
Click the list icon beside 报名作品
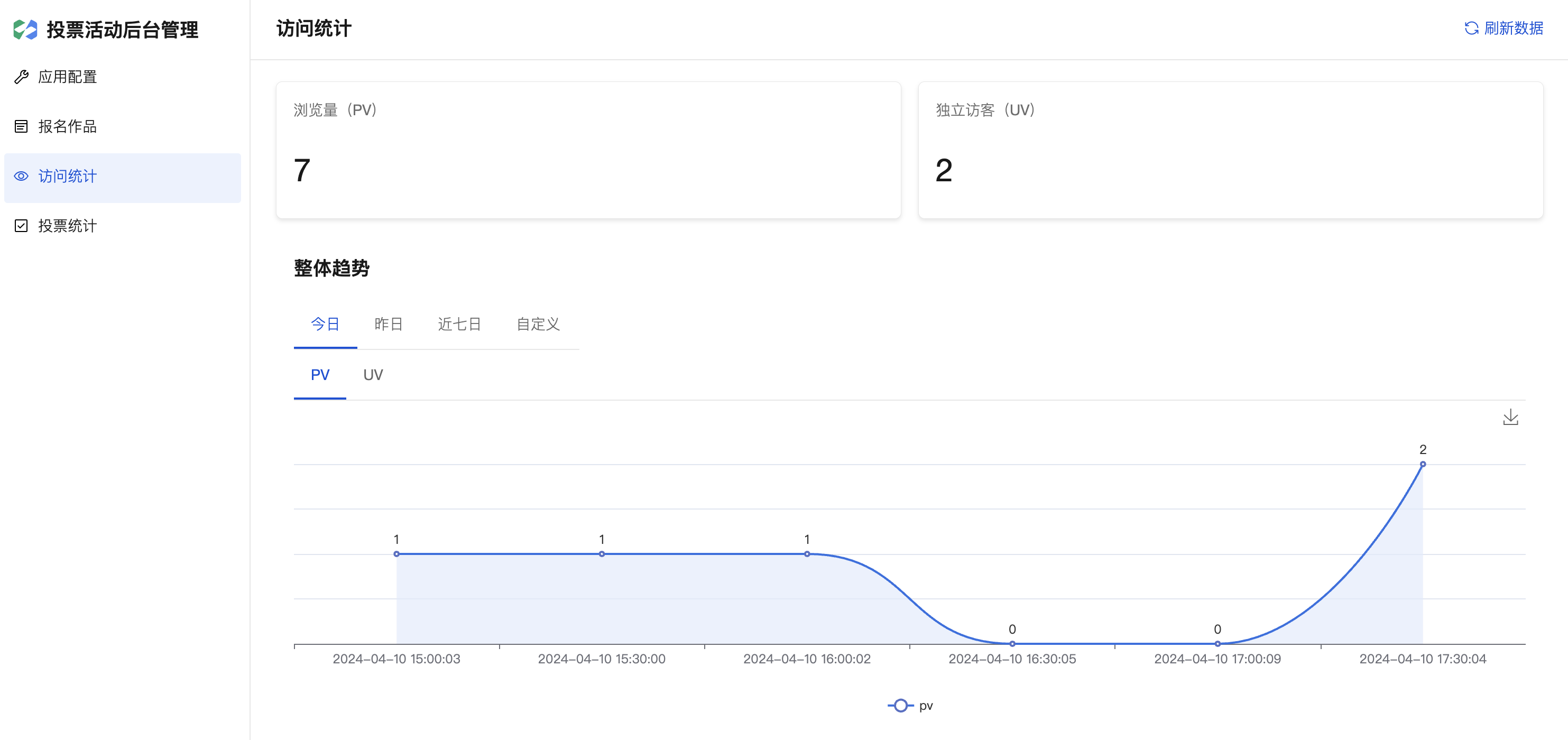(21, 126)
